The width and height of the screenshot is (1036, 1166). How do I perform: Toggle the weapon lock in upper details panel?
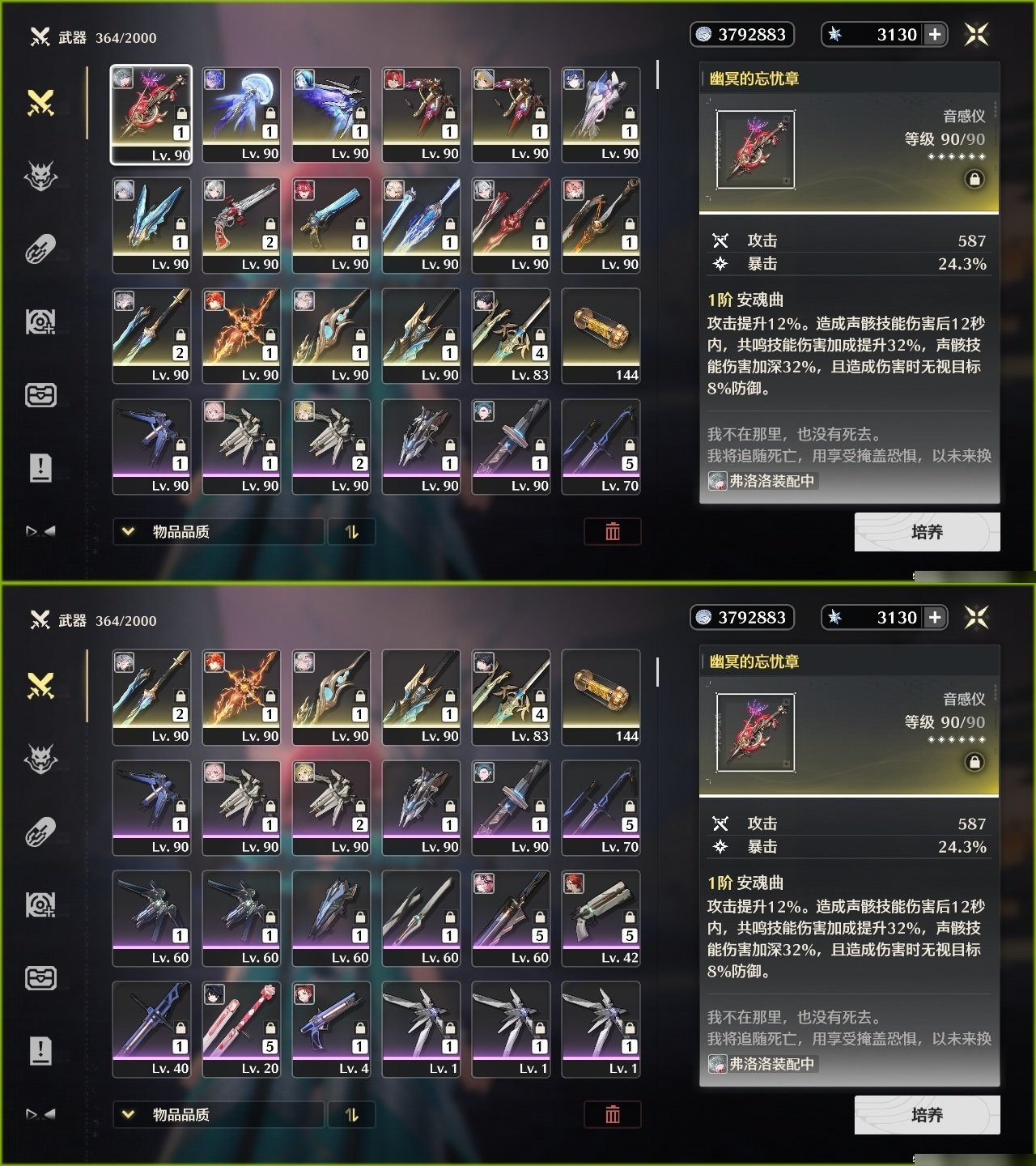click(x=974, y=179)
